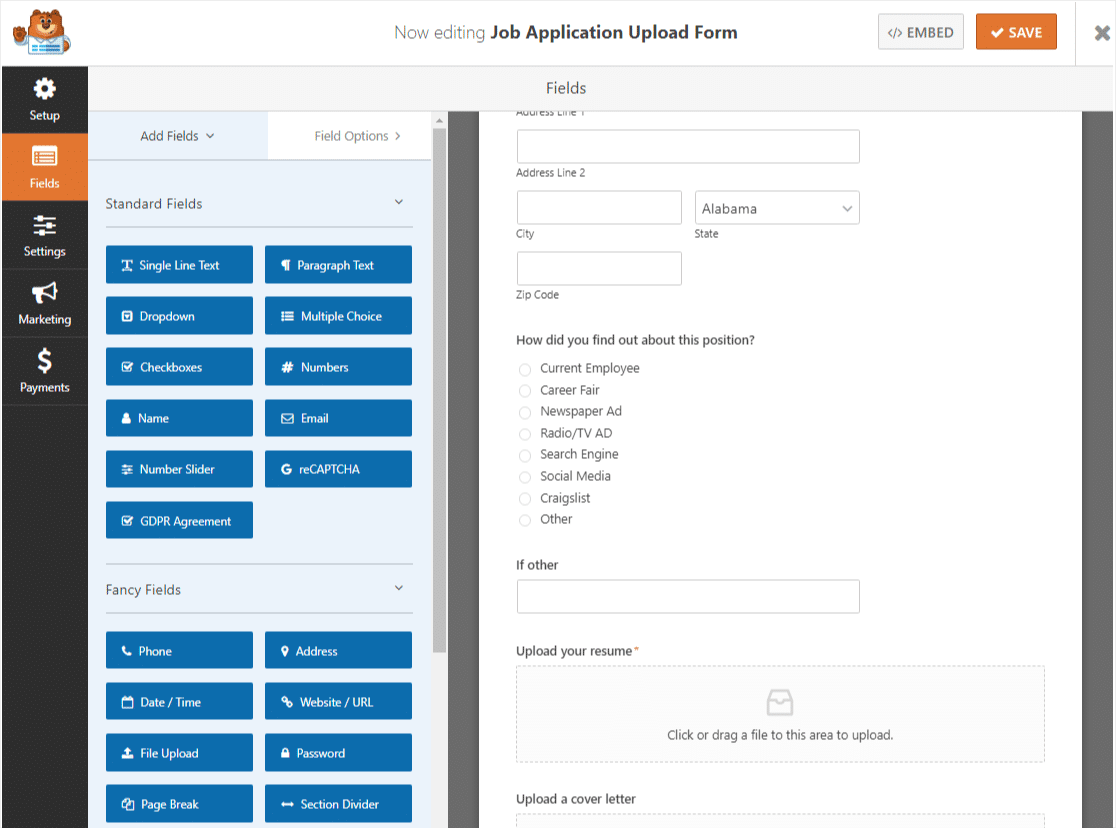This screenshot has height=828, width=1116.
Task: Open the Add Fields tab
Action: pyautogui.click(x=177, y=136)
